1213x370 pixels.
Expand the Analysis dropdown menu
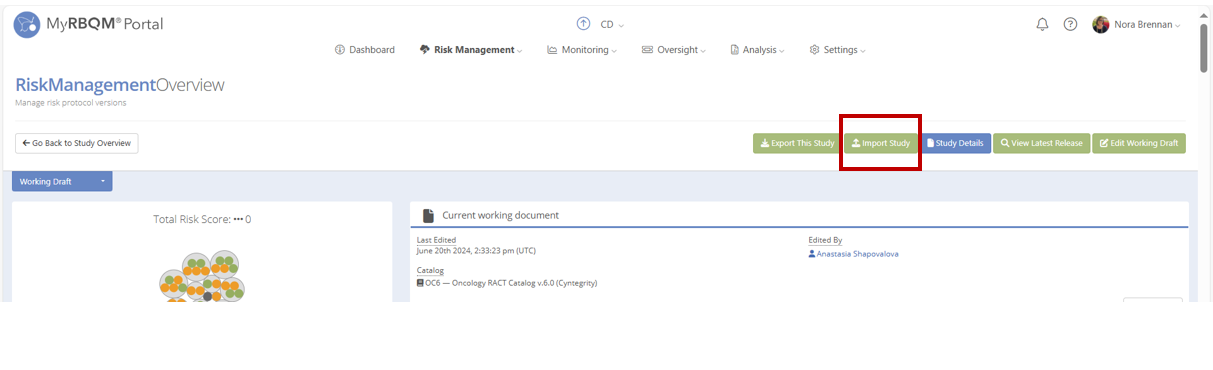click(x=757, y=50)
